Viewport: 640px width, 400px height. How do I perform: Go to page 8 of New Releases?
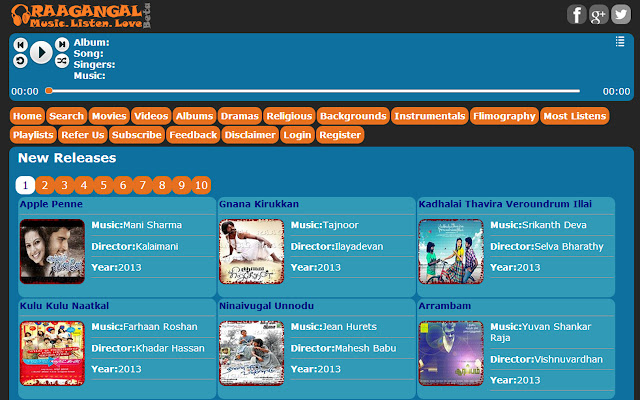point(162,185)
